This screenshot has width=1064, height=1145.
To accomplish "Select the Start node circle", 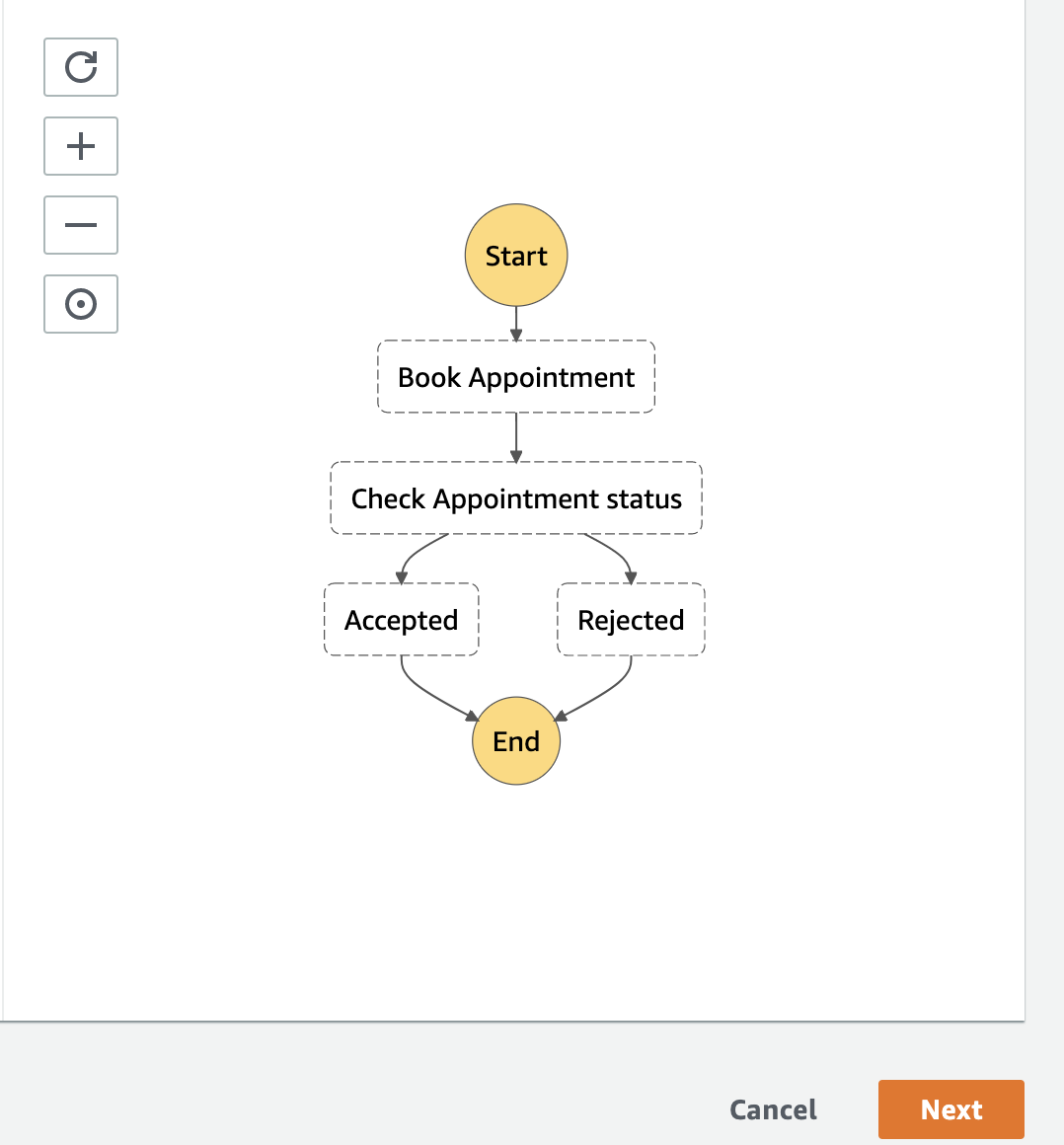I will (516, 256).
